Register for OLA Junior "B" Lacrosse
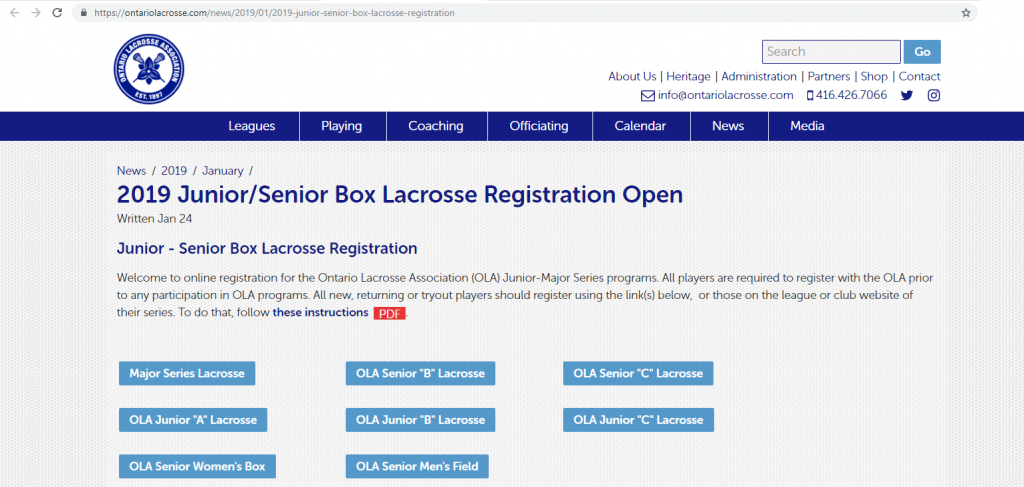 point(421,420)
